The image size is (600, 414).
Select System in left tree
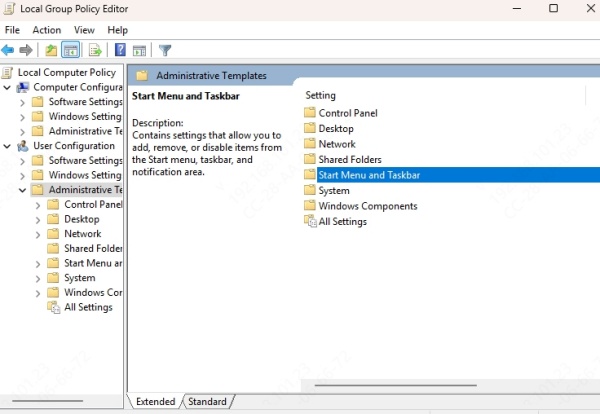tap(80, 278)
